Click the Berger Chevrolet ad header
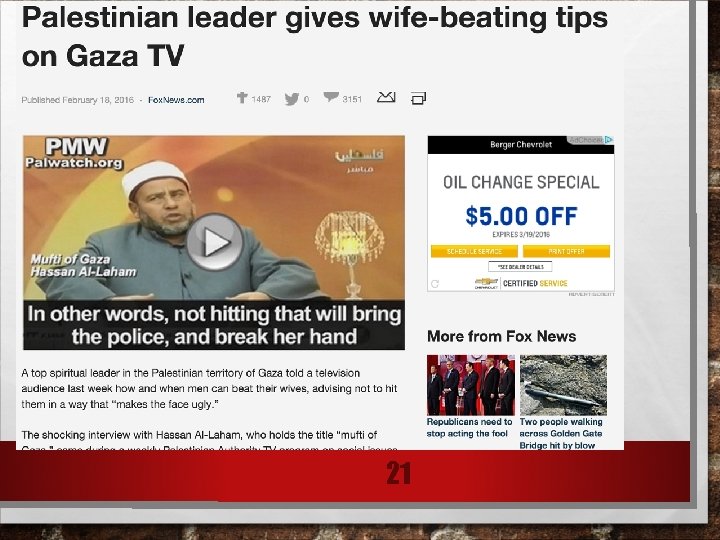The height and width of the screenshot is (540, 720). click(521, 145)
